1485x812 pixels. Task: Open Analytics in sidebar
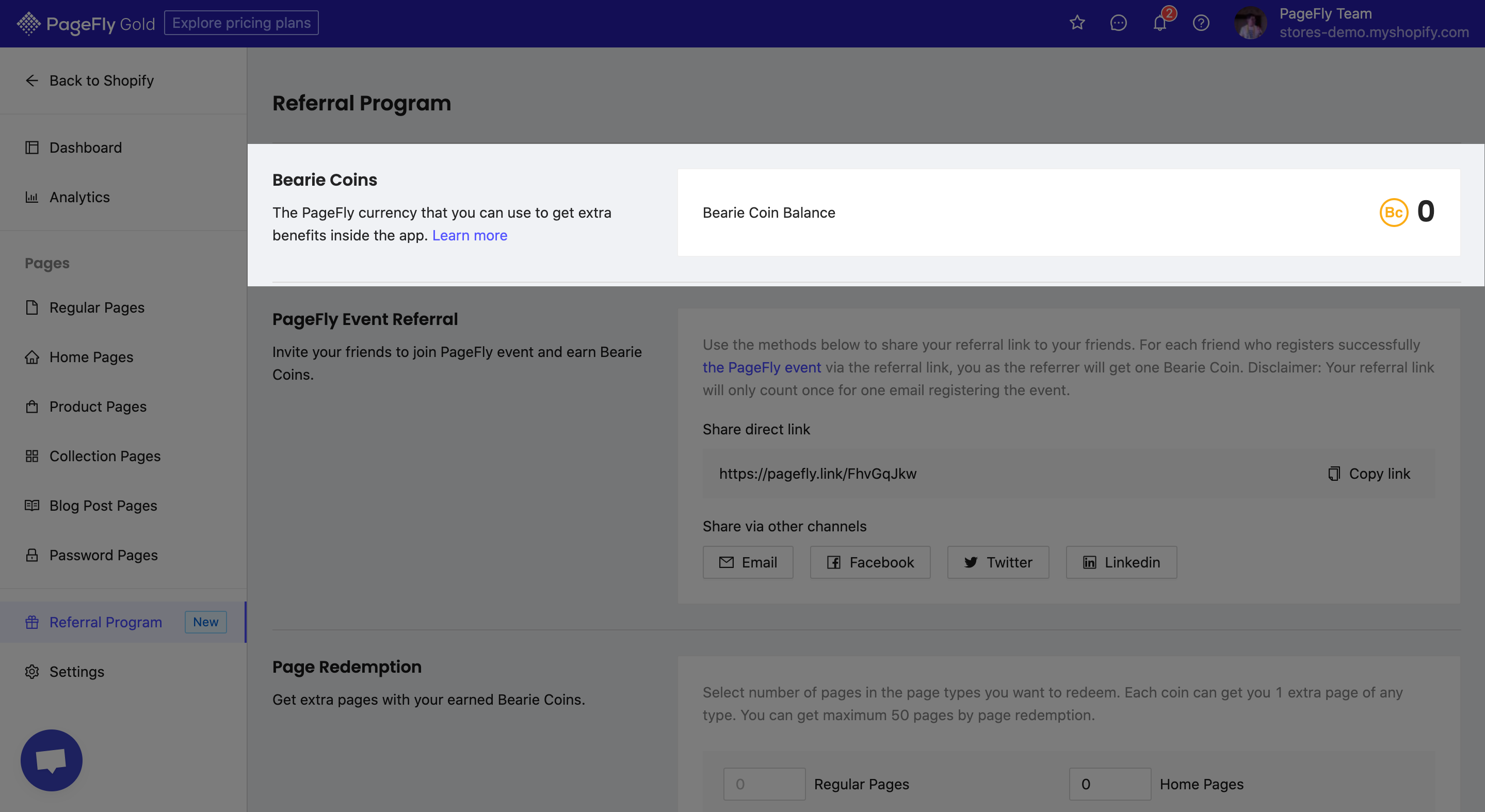123,197
